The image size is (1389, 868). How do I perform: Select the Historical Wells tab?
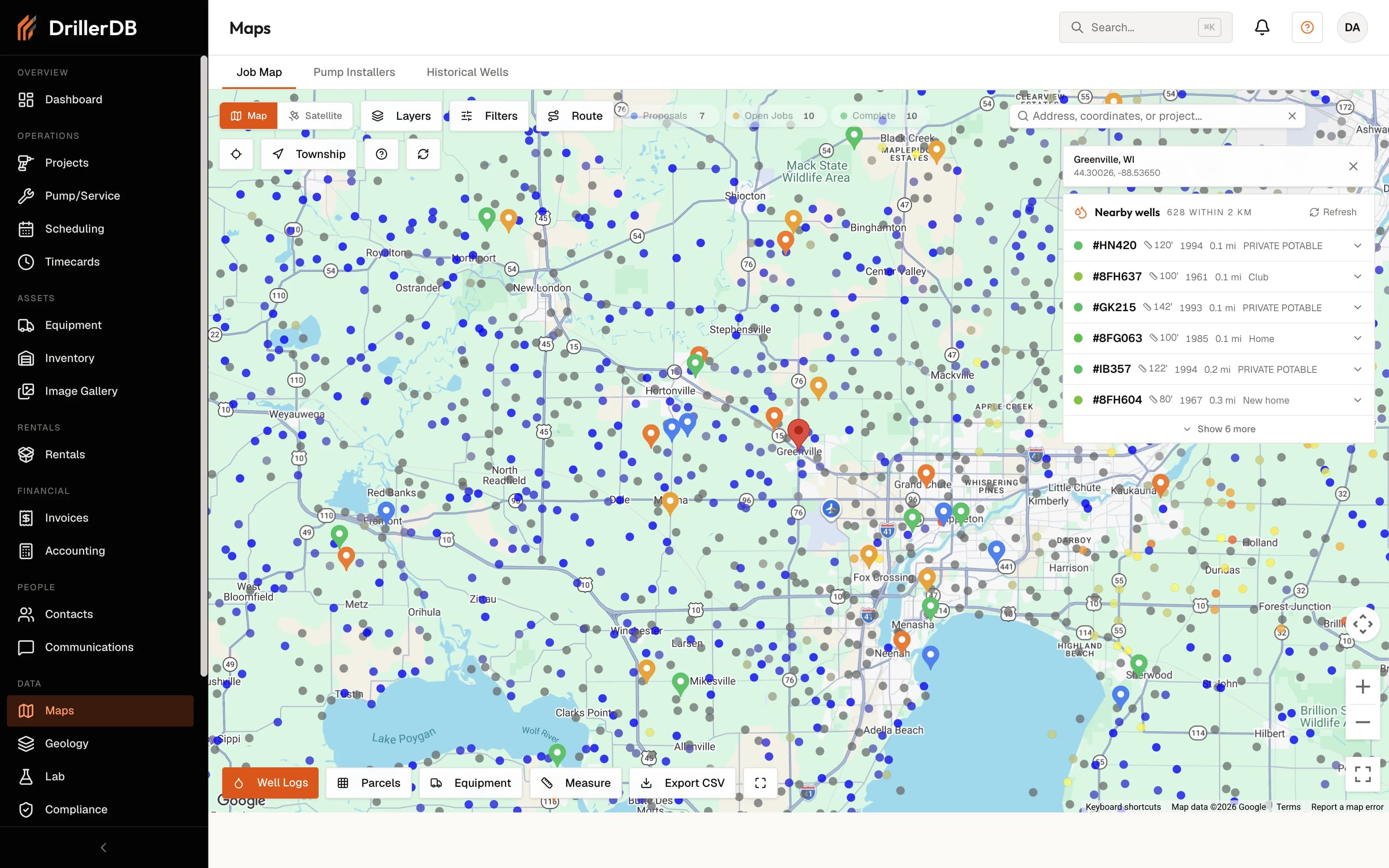pyautogui.click(x=467, y=72)
